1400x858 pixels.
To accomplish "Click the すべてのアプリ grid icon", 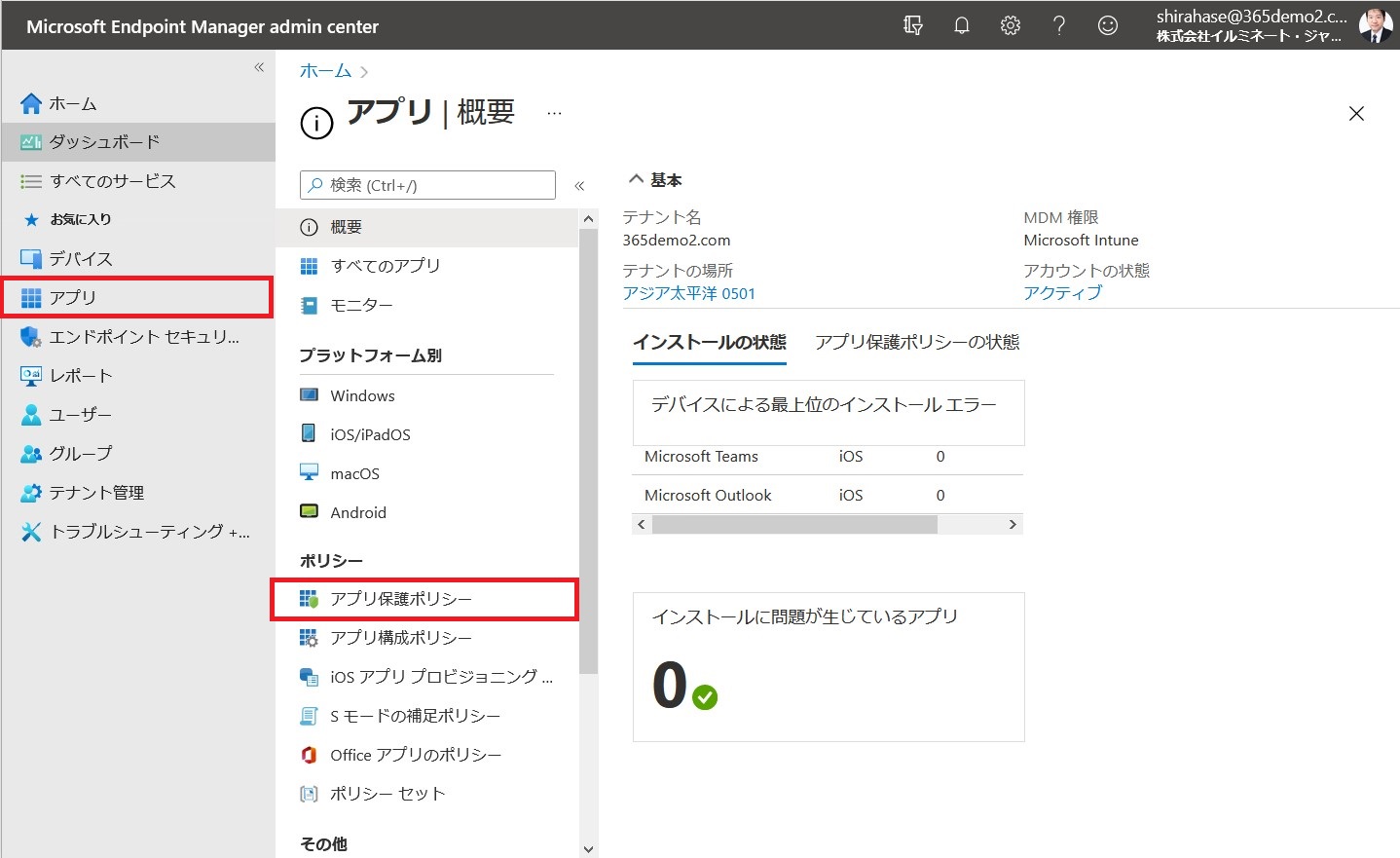I will point(309,266).
